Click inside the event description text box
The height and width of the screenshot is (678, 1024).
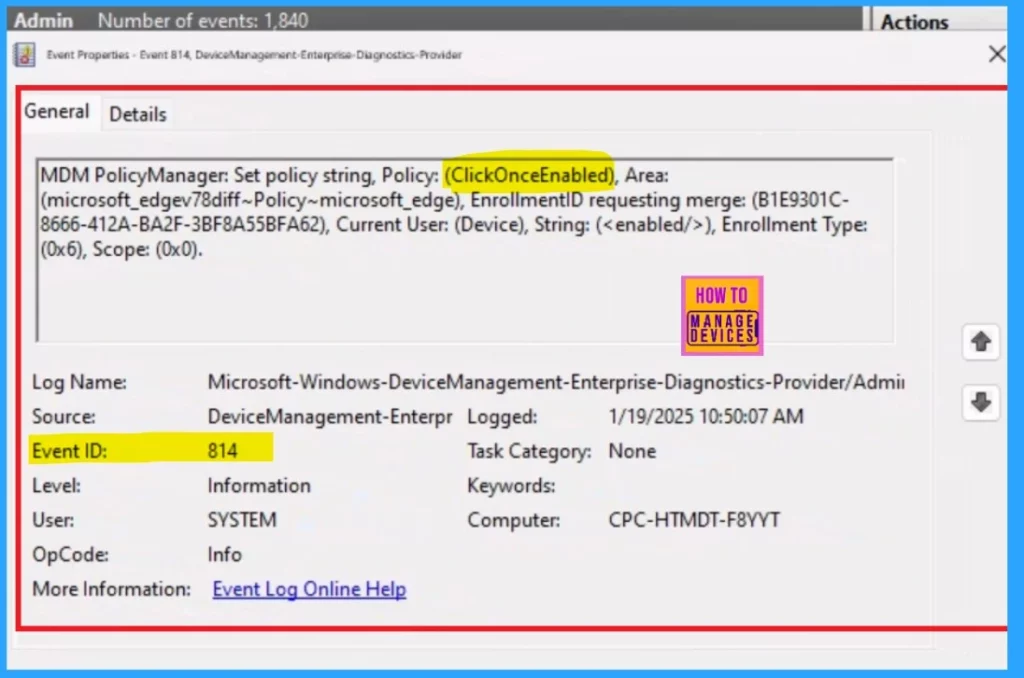[465, 250]
